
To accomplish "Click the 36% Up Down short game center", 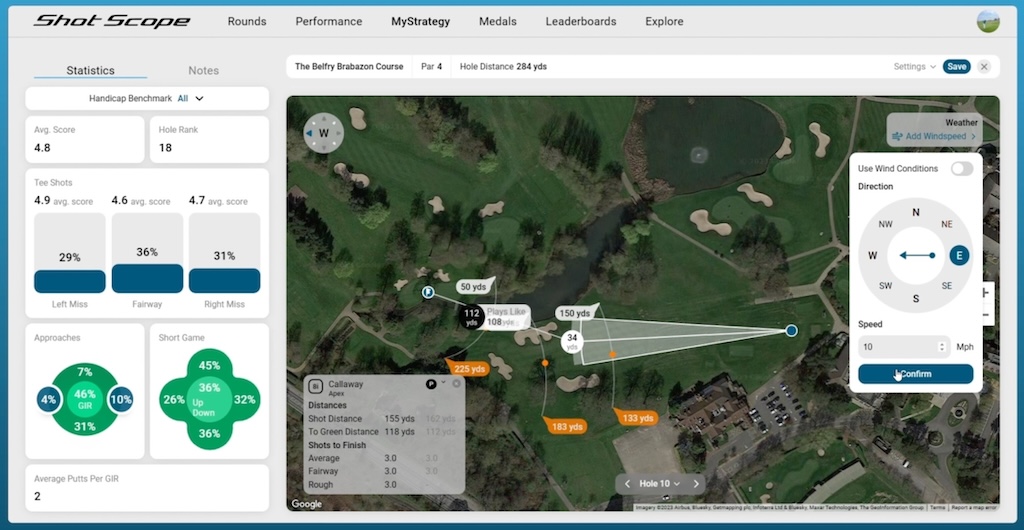I will click(209, 399).
